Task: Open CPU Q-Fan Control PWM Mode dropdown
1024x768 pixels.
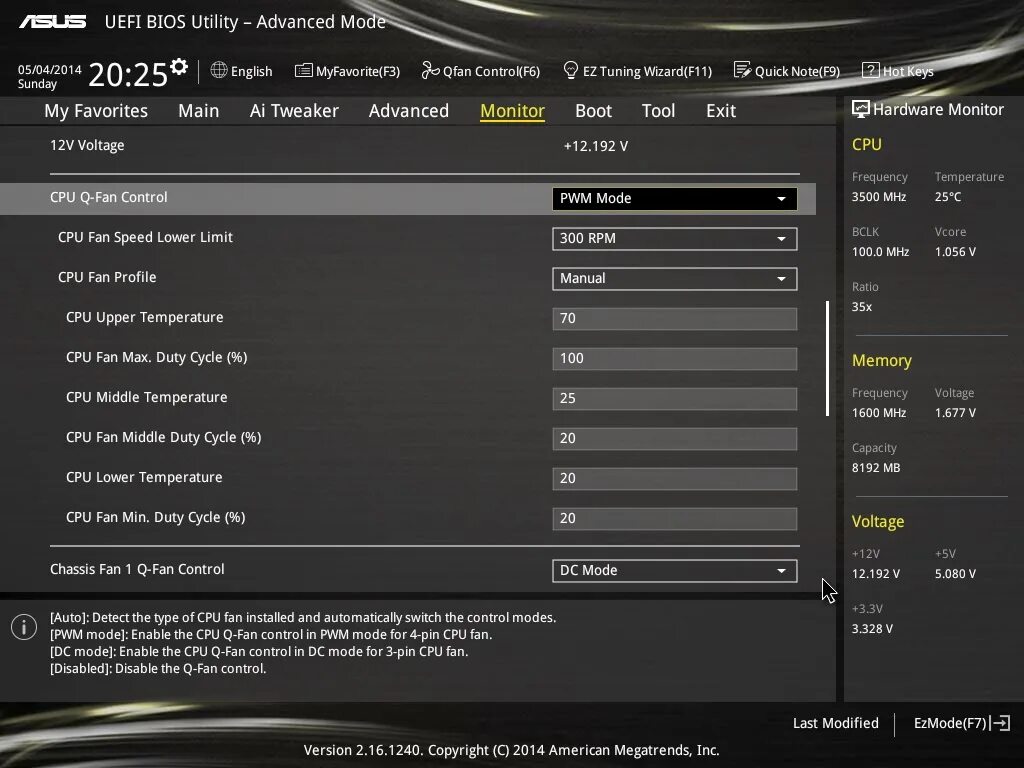Action: (675, 199)
